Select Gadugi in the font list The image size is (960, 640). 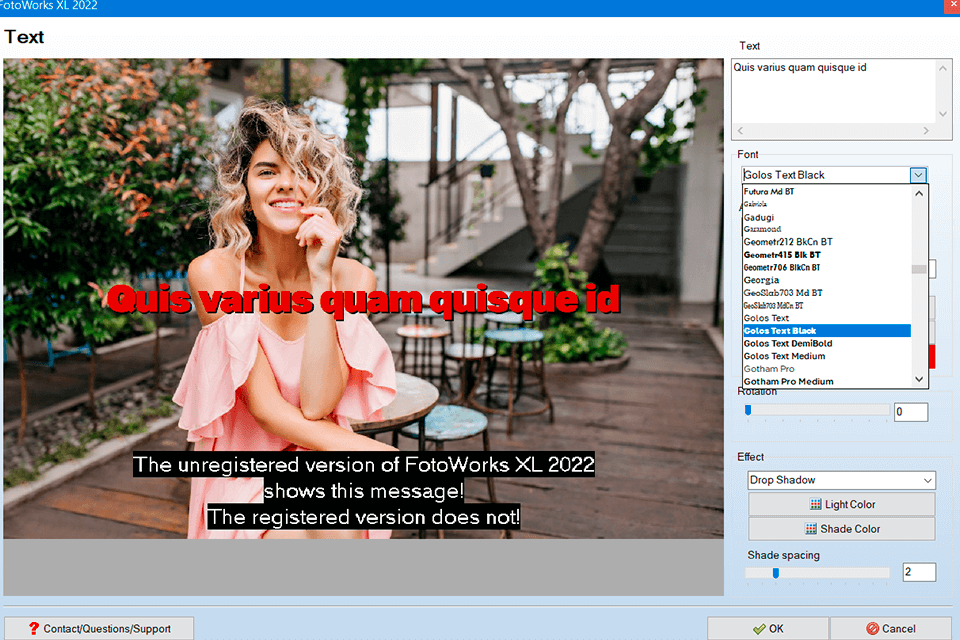coord(759,217)
